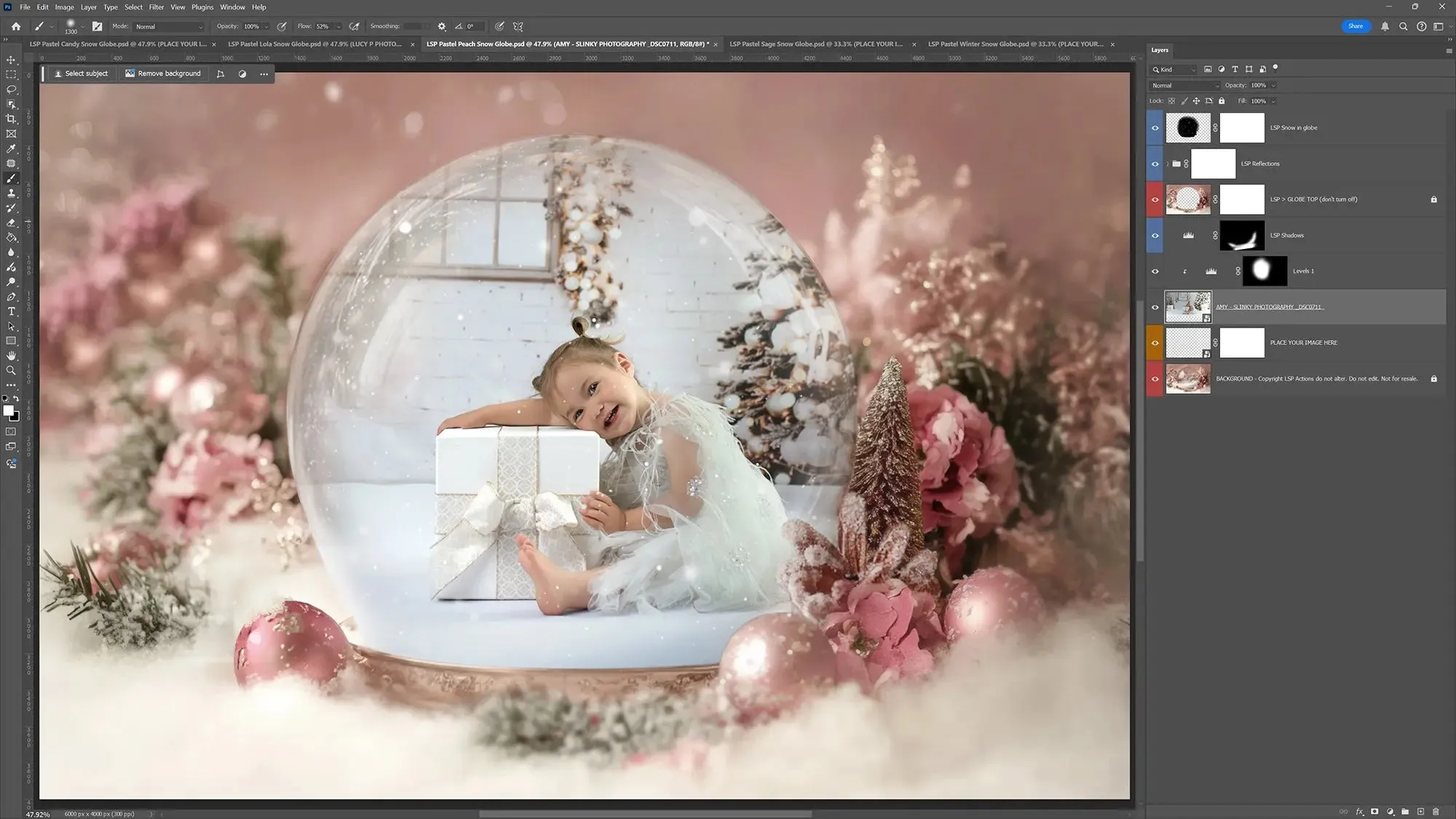This screenshot has width=1456, height=819.
Task: Select the Clone Stamp tool
Action: coord(11,193)
